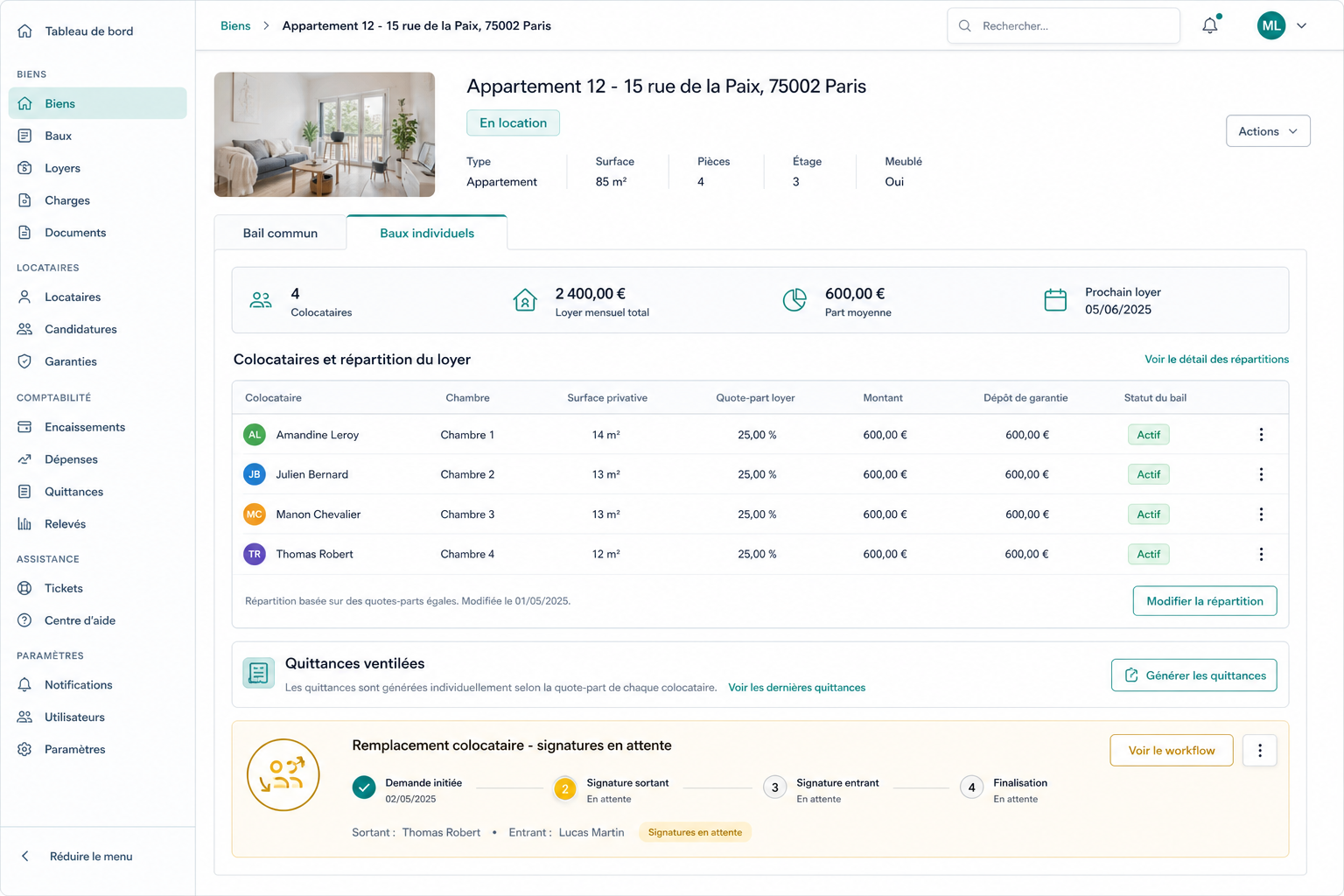This screenshot has width=1344, height=896.
Task: Click the Loyers sidebar icon
Action: 24,168
